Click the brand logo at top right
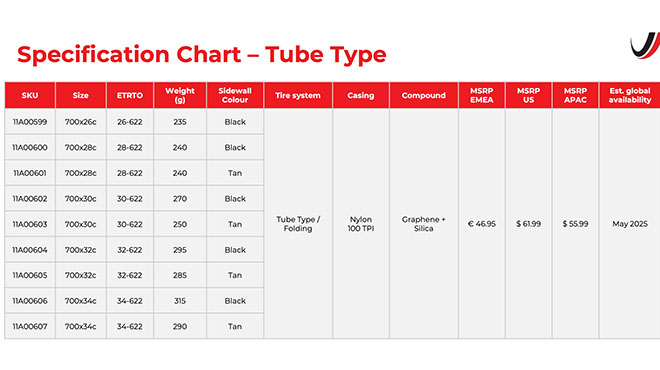The image size is (660, 370). [646, 45]
